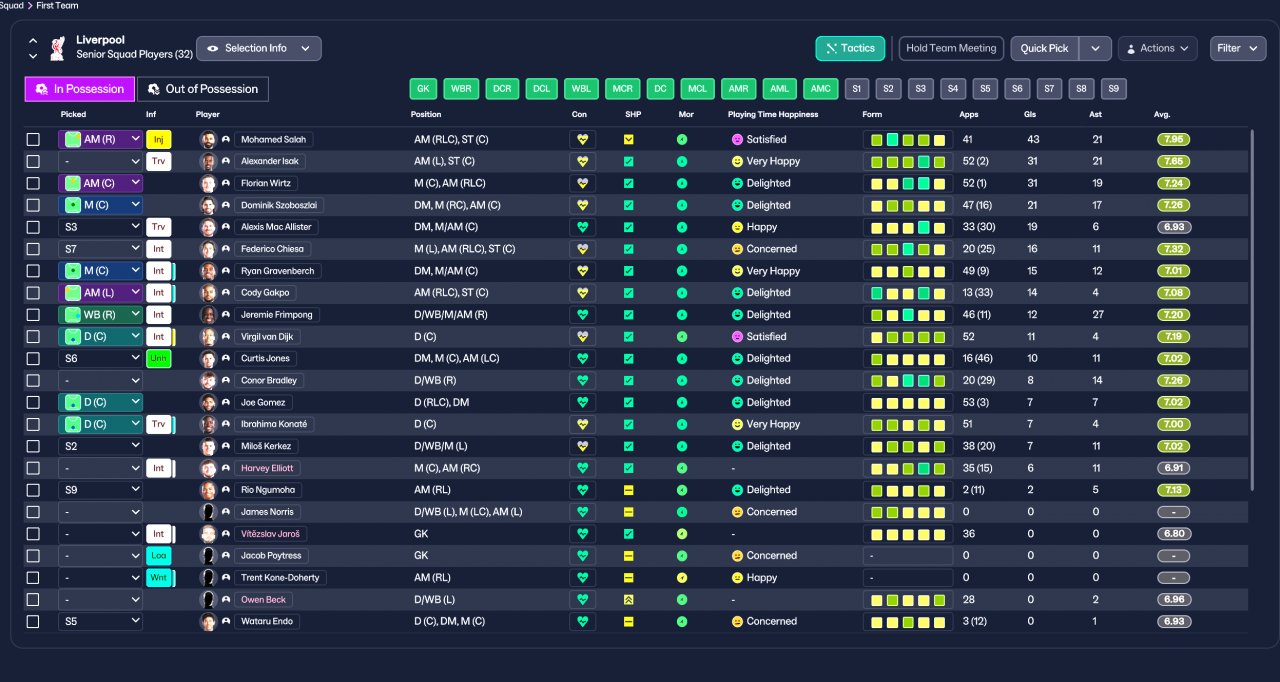This screenshot has height=682, width=1280.
Task: Sort by the Gls column header
Action: point(1032,115)
